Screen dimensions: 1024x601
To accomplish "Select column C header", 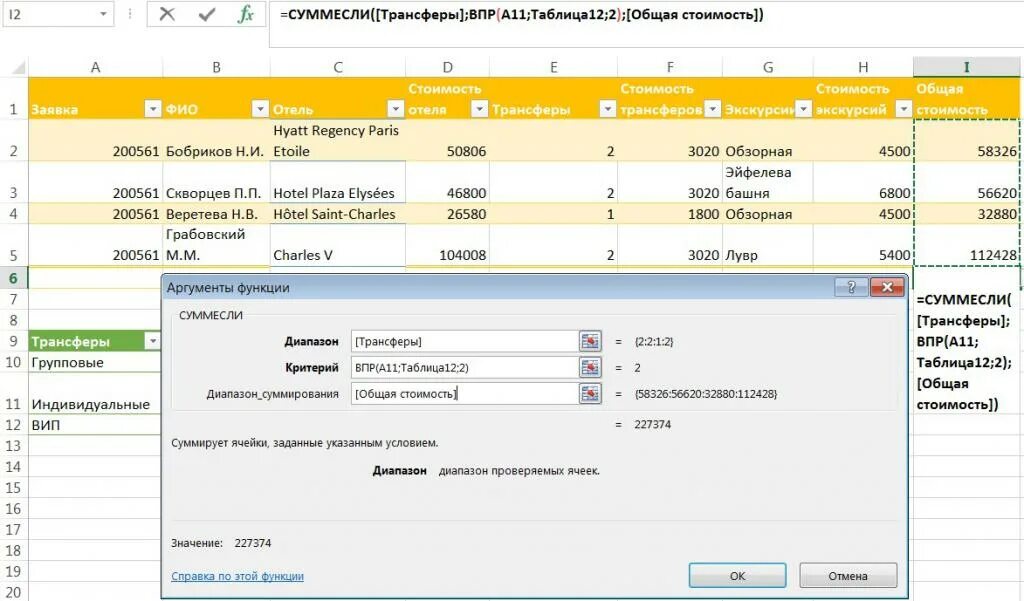I will [338, 67].
